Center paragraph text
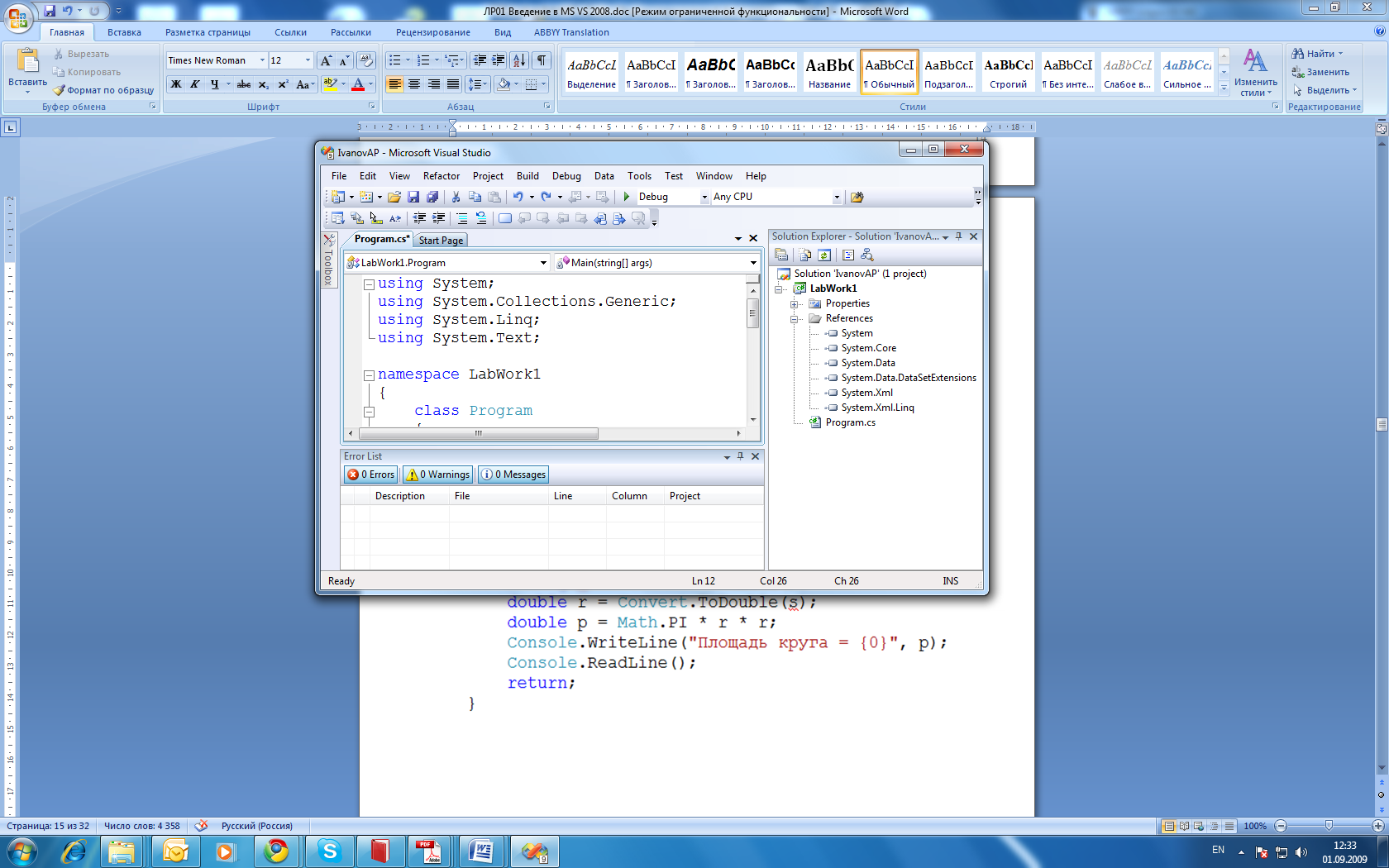Screen dimensions: 1389x868 [x=414, y=84]
